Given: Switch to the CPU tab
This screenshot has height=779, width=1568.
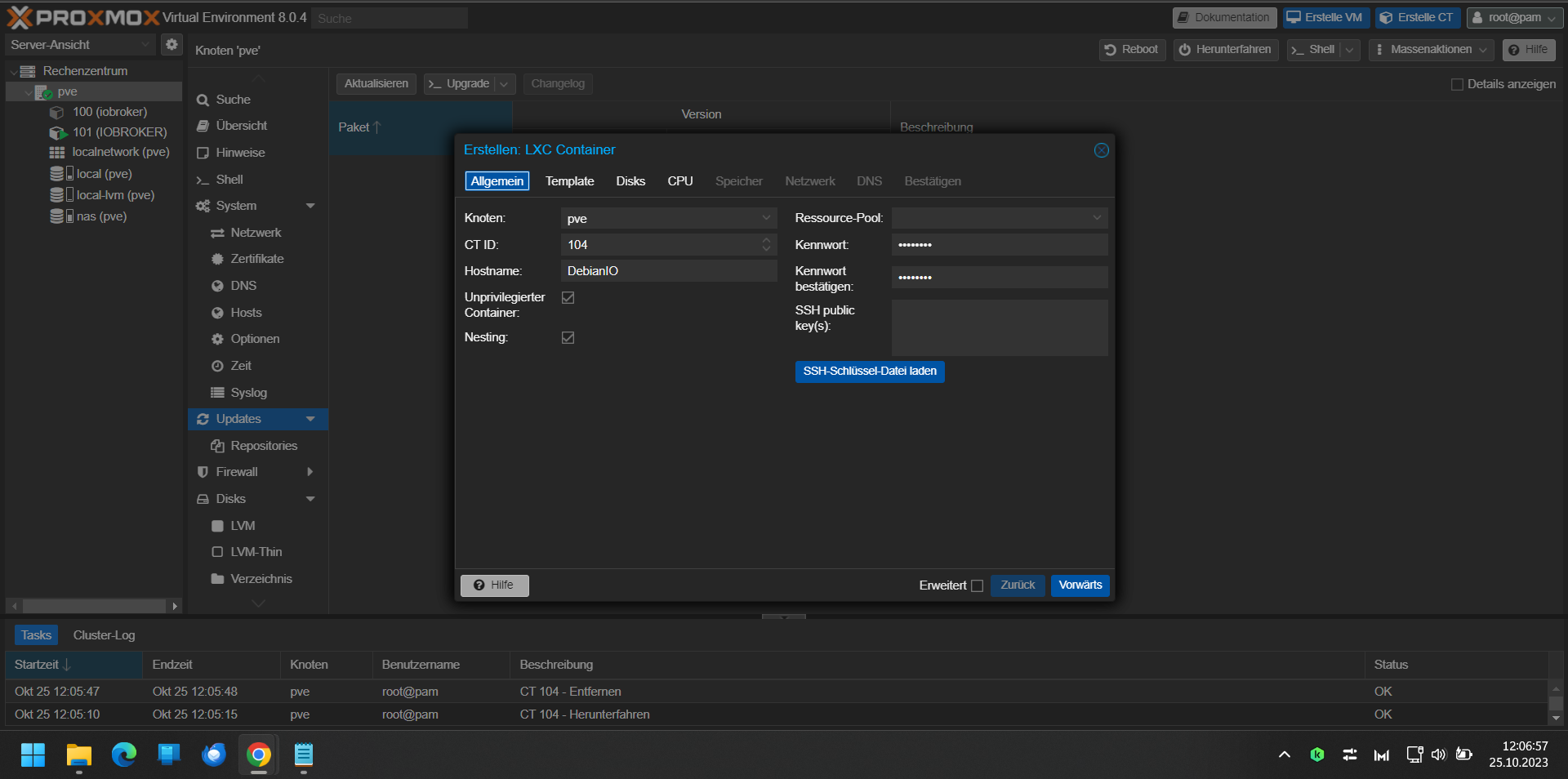Looking at the screenshot, I should click(680, 181).
